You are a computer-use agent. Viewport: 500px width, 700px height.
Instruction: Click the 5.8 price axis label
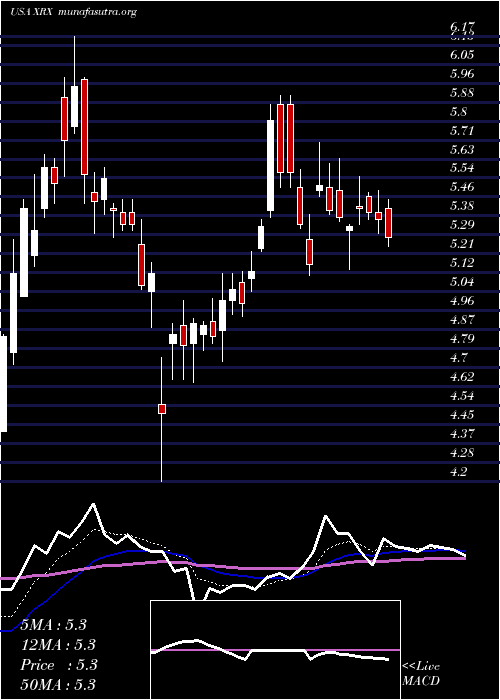point(459,112)
